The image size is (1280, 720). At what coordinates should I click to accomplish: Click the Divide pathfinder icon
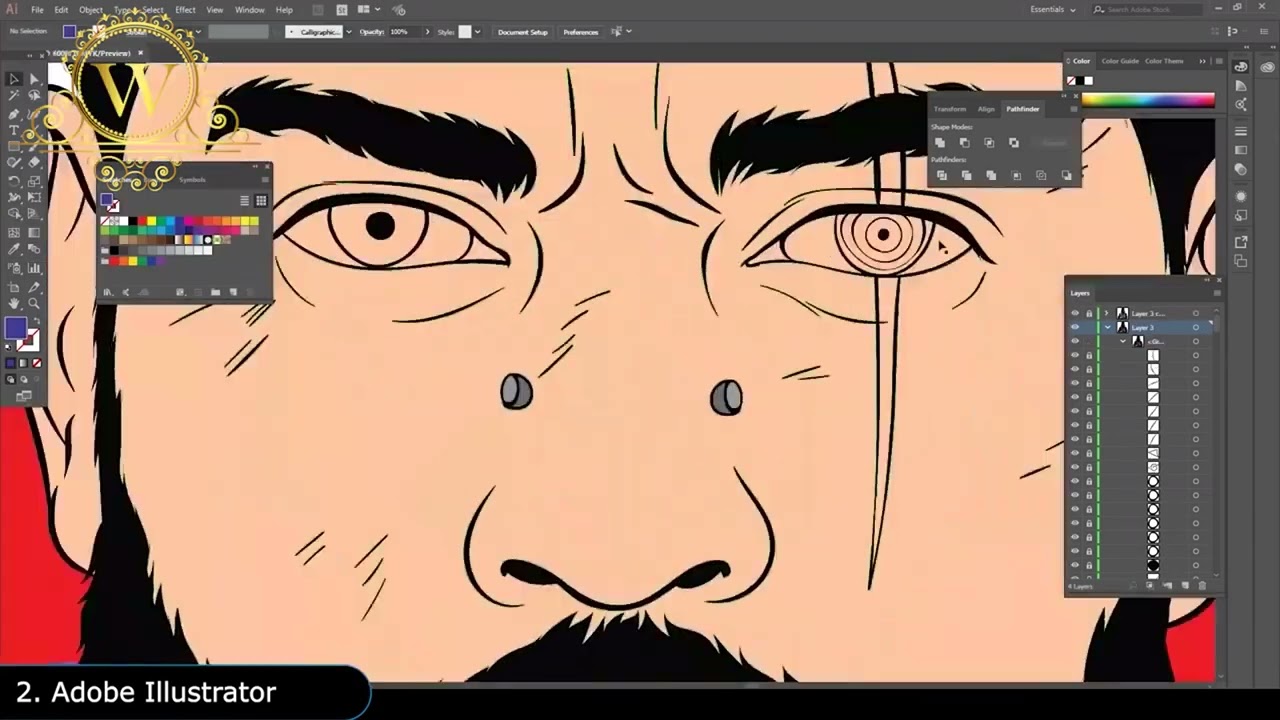[x=941, y=176]
